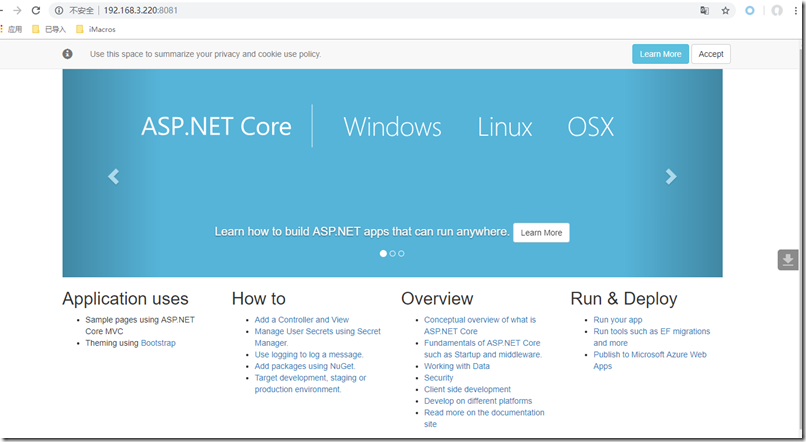This screenshot has width=806, height=442.
Task: Go to the previous carousel slide
Action: tap(114, 176)
